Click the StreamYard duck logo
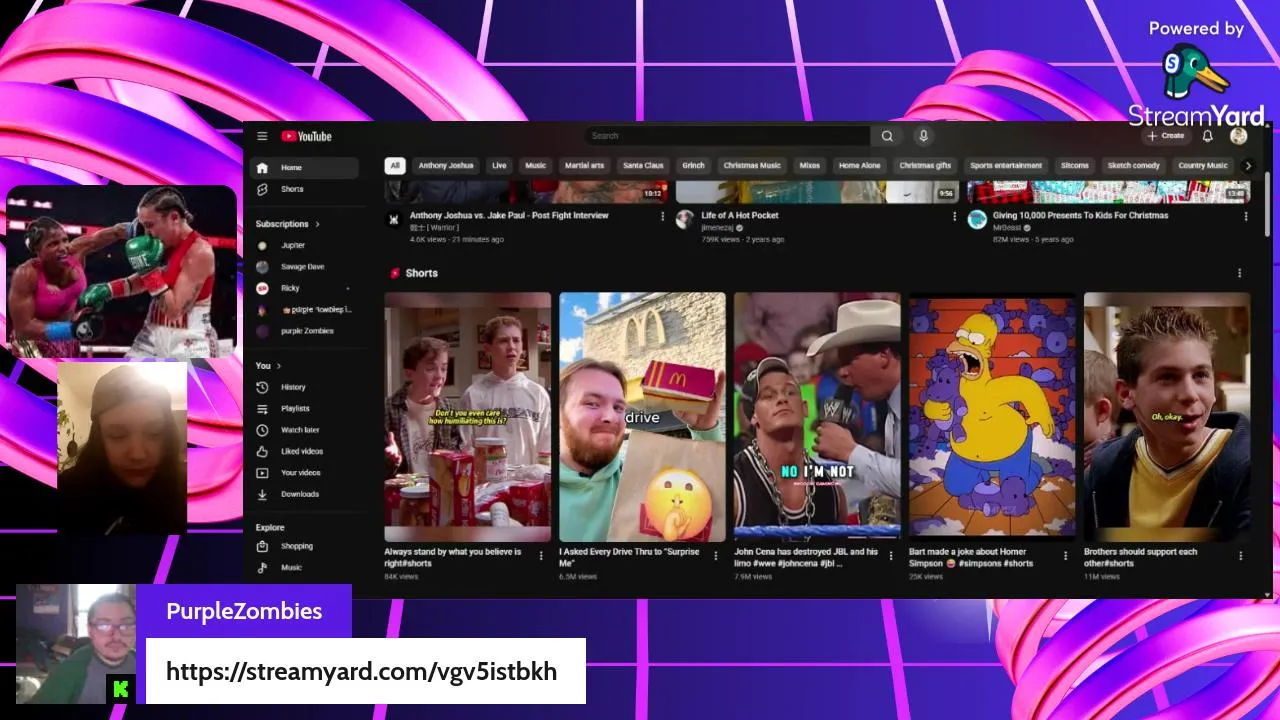Screen dimensions: 1280x720 tap(1194, 72)
